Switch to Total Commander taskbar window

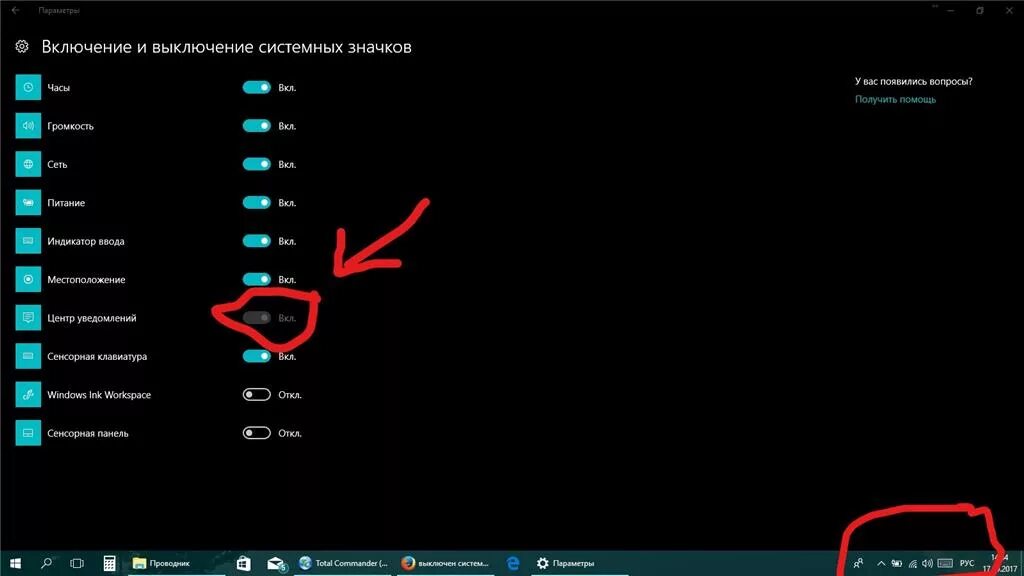343,563
